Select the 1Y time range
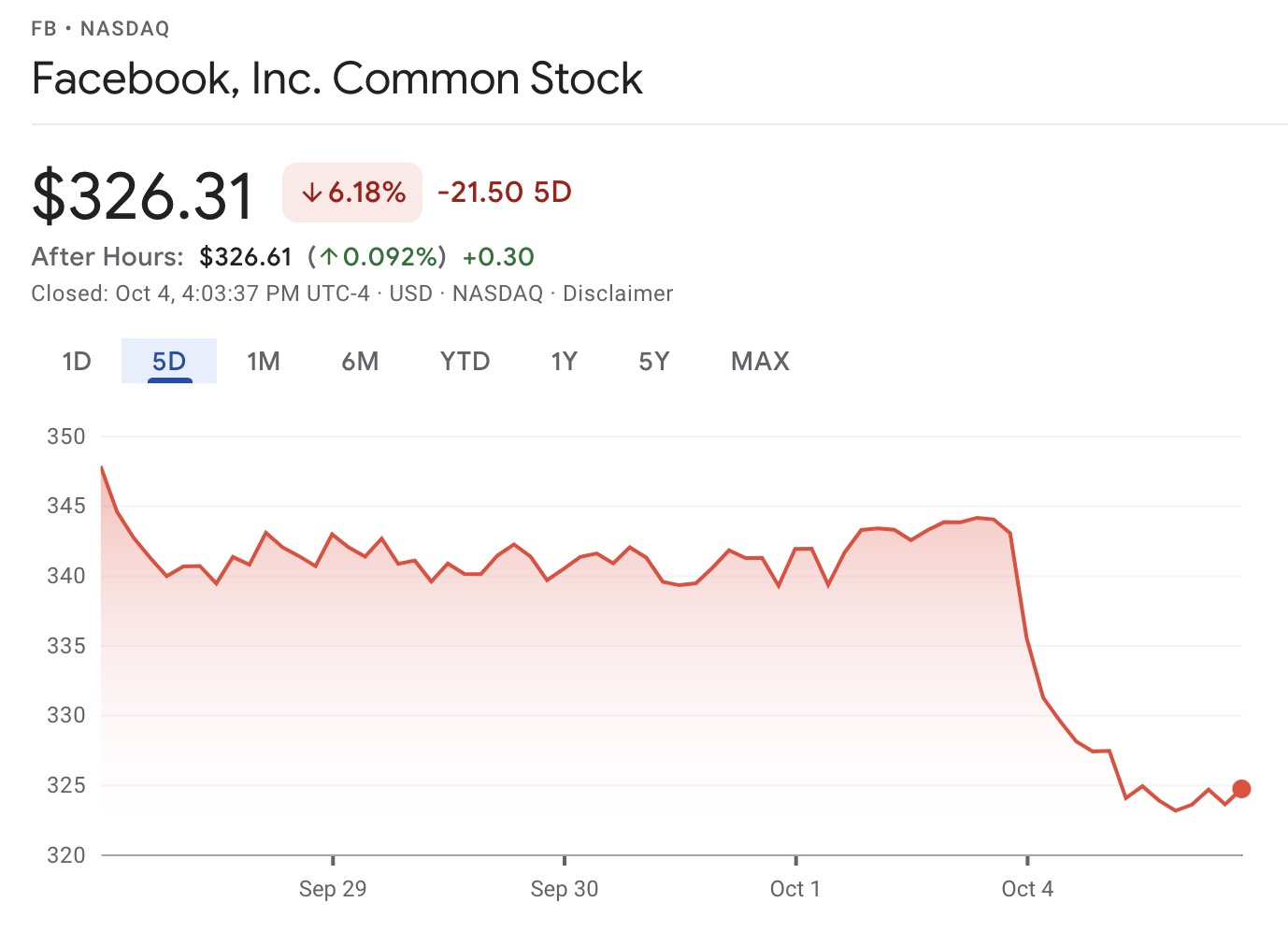The width and height of the screenshot is (1288, 931). (x=564, y=362)
